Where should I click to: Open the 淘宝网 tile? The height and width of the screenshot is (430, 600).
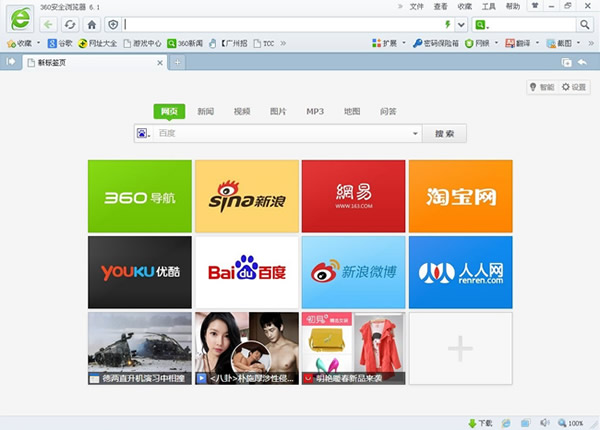(x=460, y=196)
